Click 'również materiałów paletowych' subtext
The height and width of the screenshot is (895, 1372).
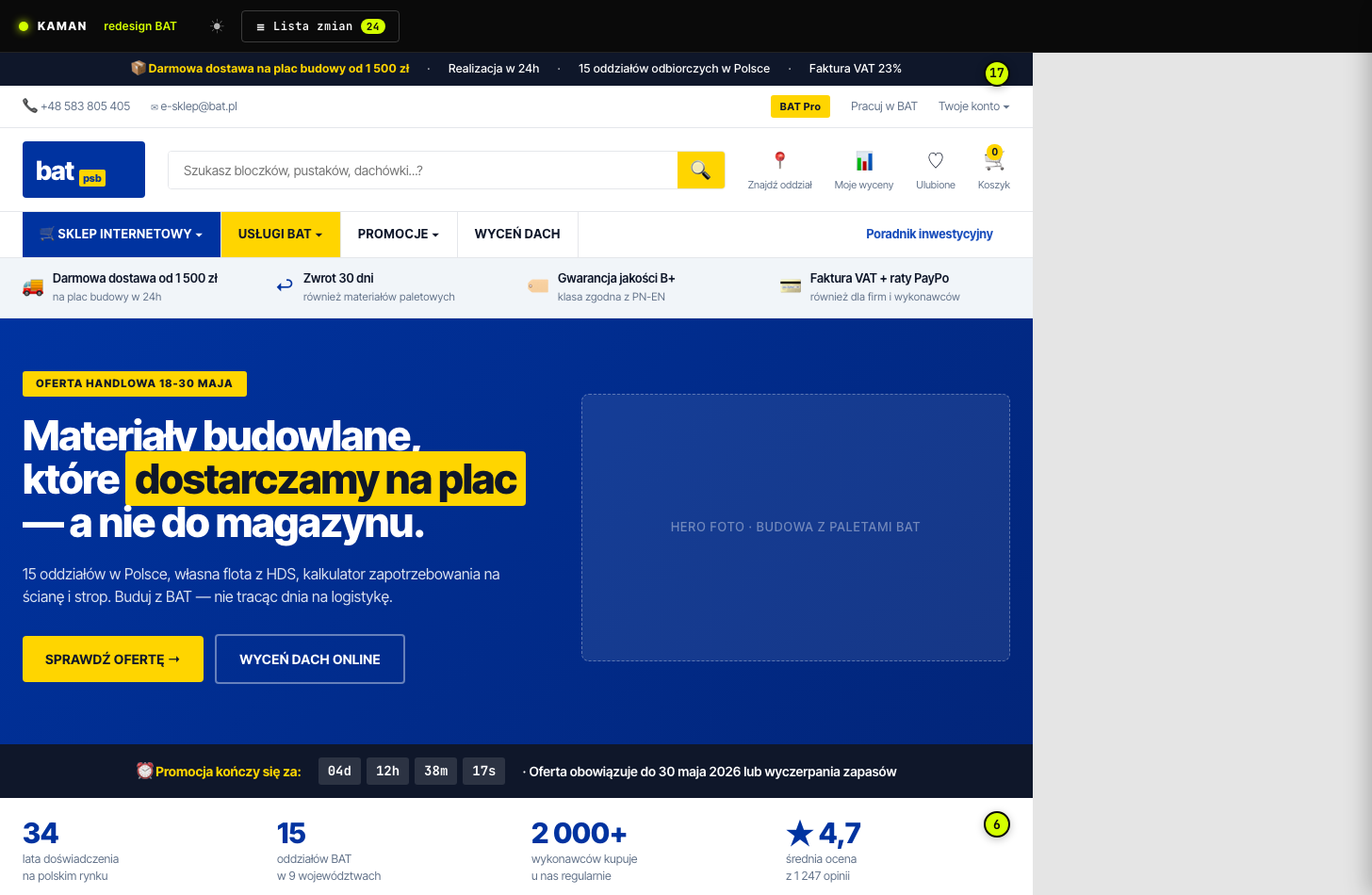pyautogui.click(x=379, y=297)
